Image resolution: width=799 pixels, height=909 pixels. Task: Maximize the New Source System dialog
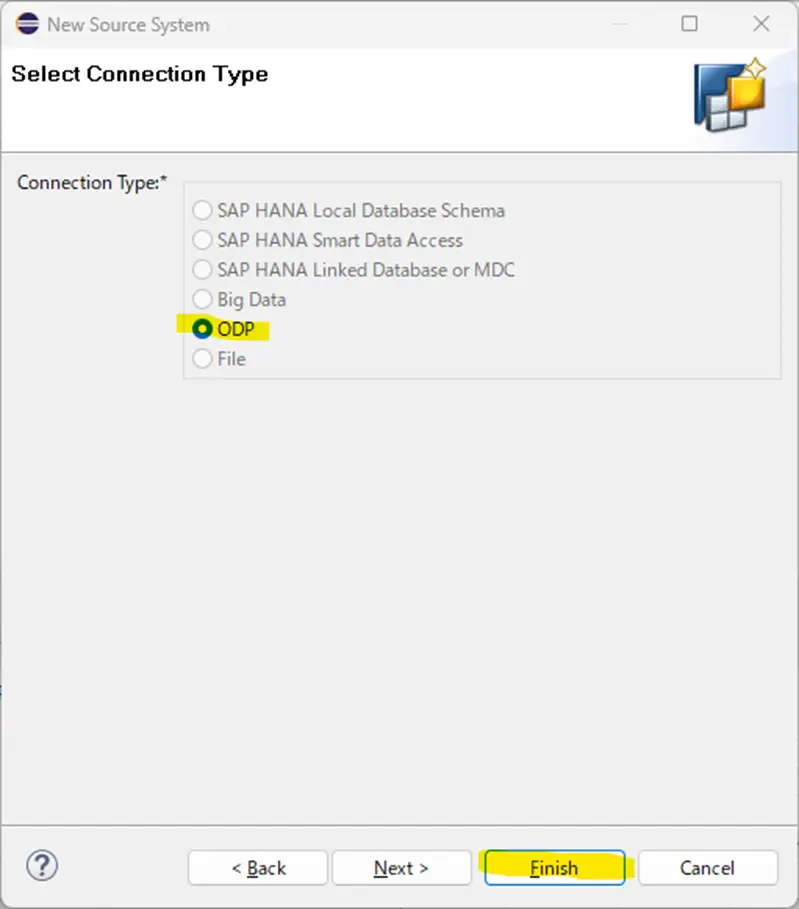click(x=689, y=24)
